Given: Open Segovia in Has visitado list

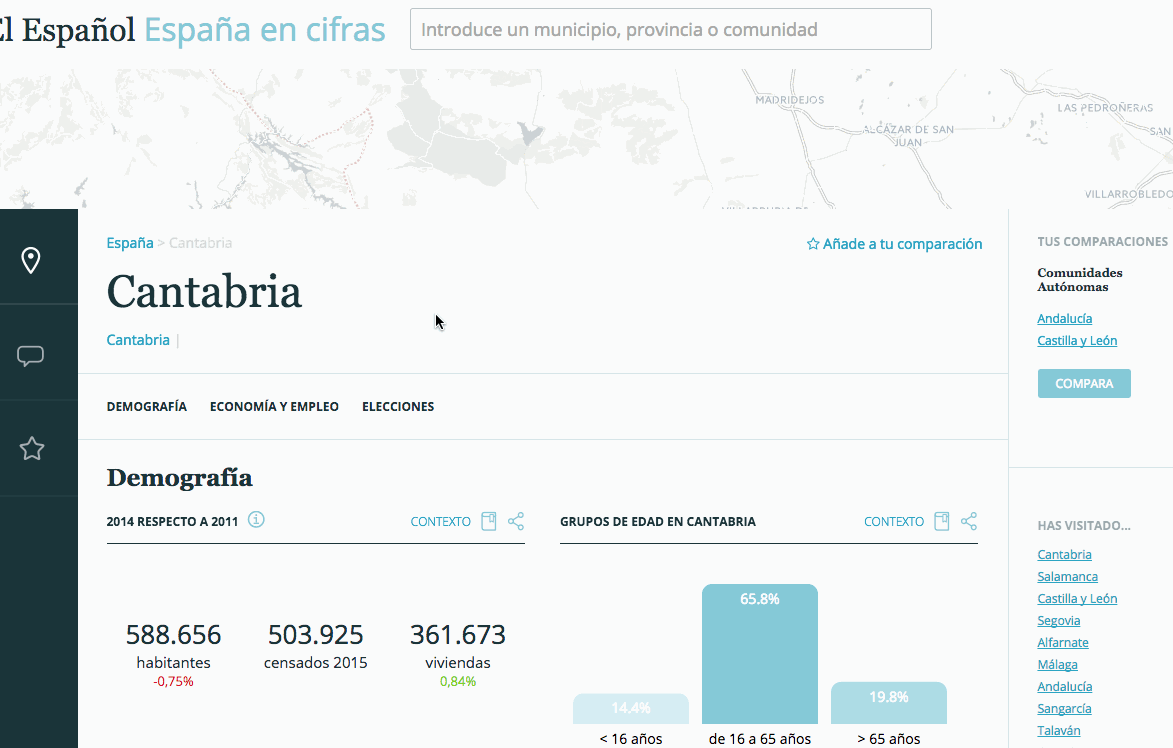Looking at the screenshot, I should coord(1059,620).
